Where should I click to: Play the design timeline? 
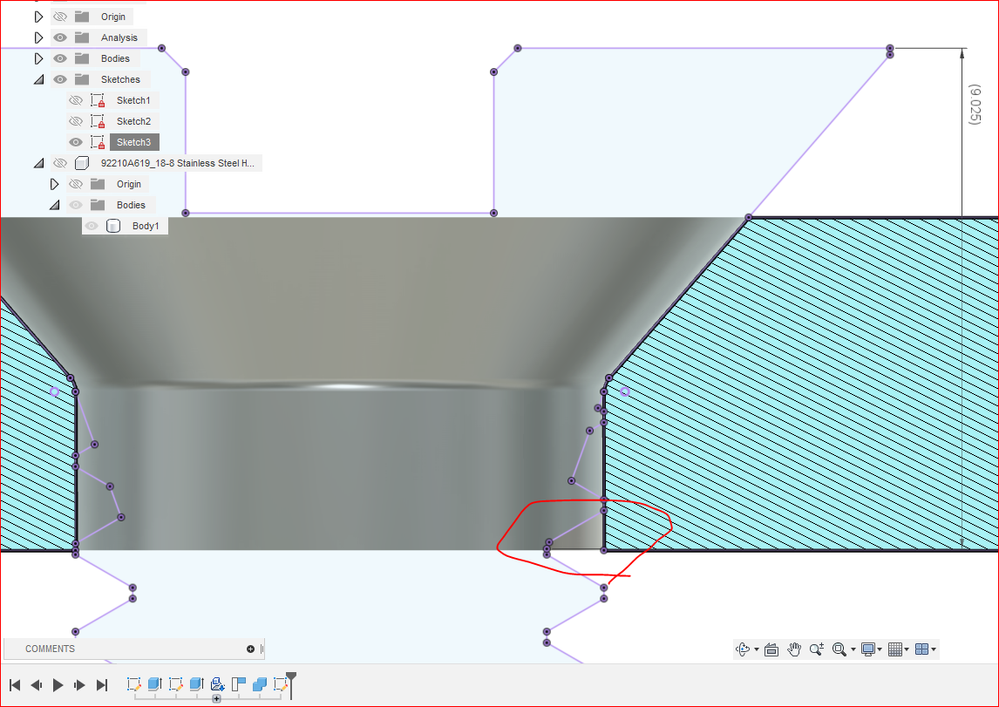[58, 685]
